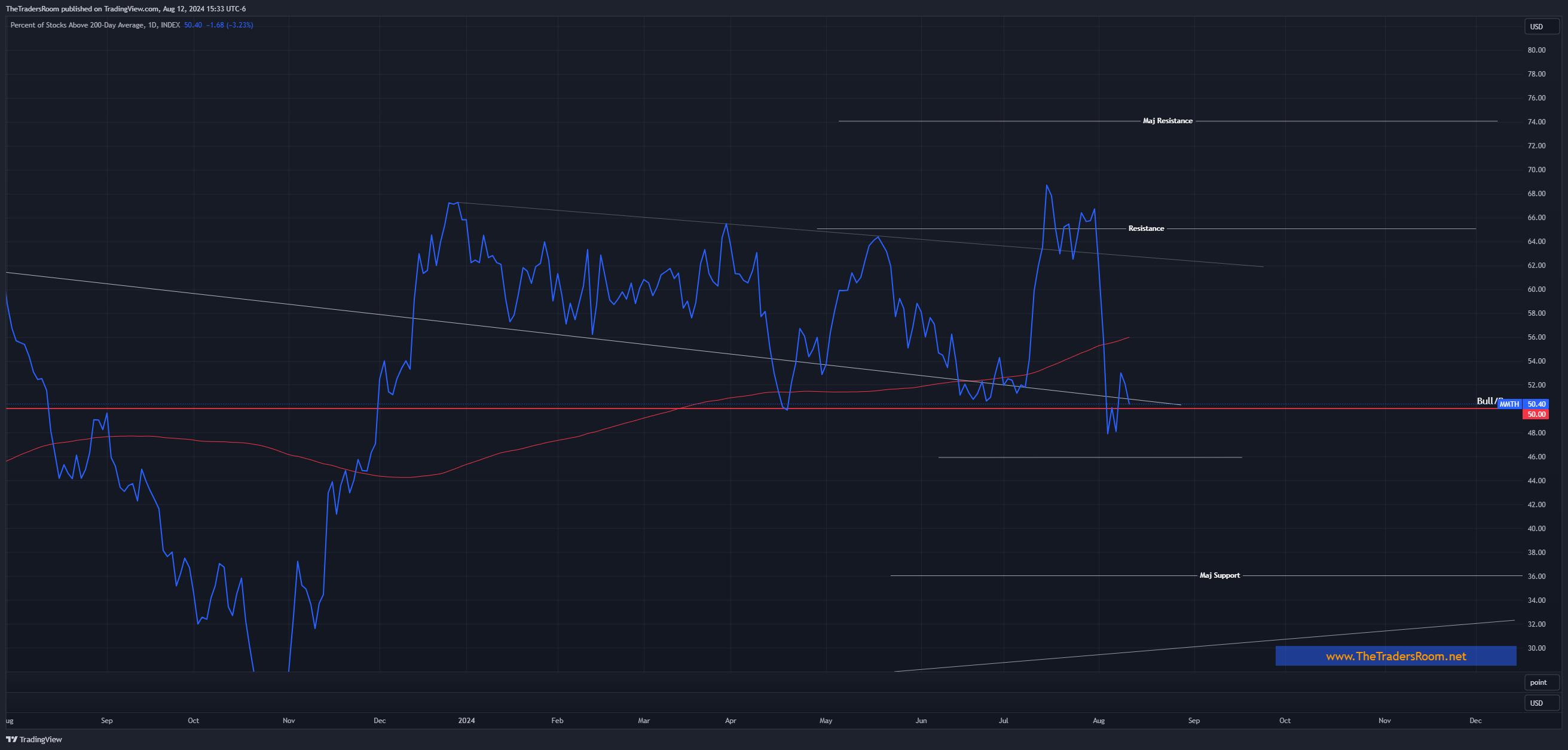Click the TheTradersRoom published header text
The width and height of the screenshot is (1568, 750).
(126, 8)
